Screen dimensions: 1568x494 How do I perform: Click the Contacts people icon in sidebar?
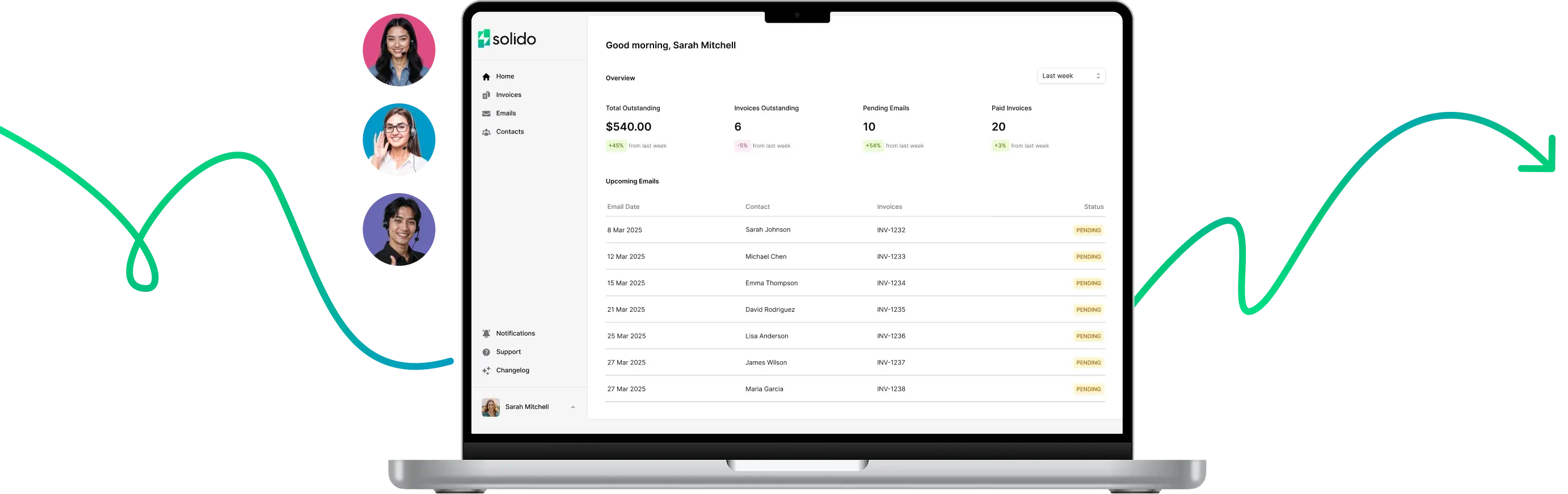tap(486, 132)
